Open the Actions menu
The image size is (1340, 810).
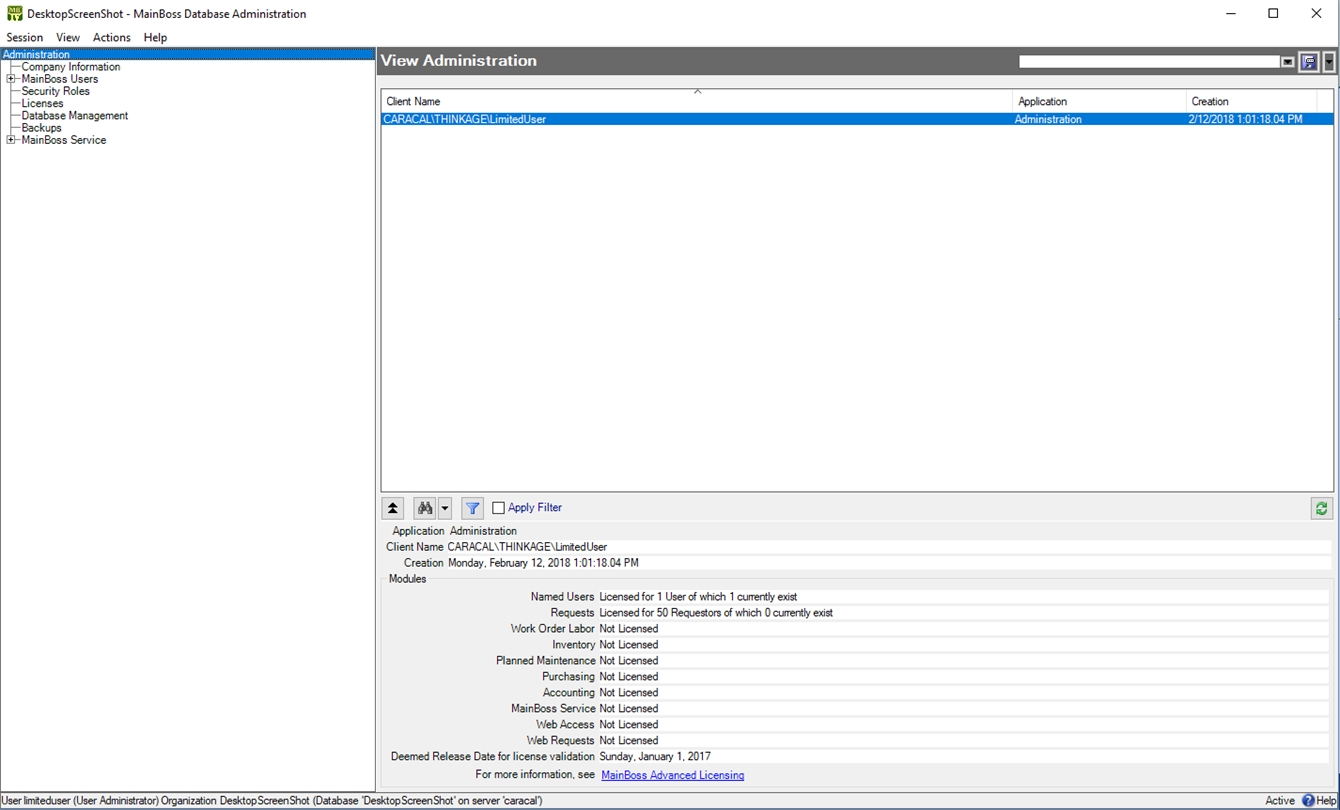(x=112, y=37)
